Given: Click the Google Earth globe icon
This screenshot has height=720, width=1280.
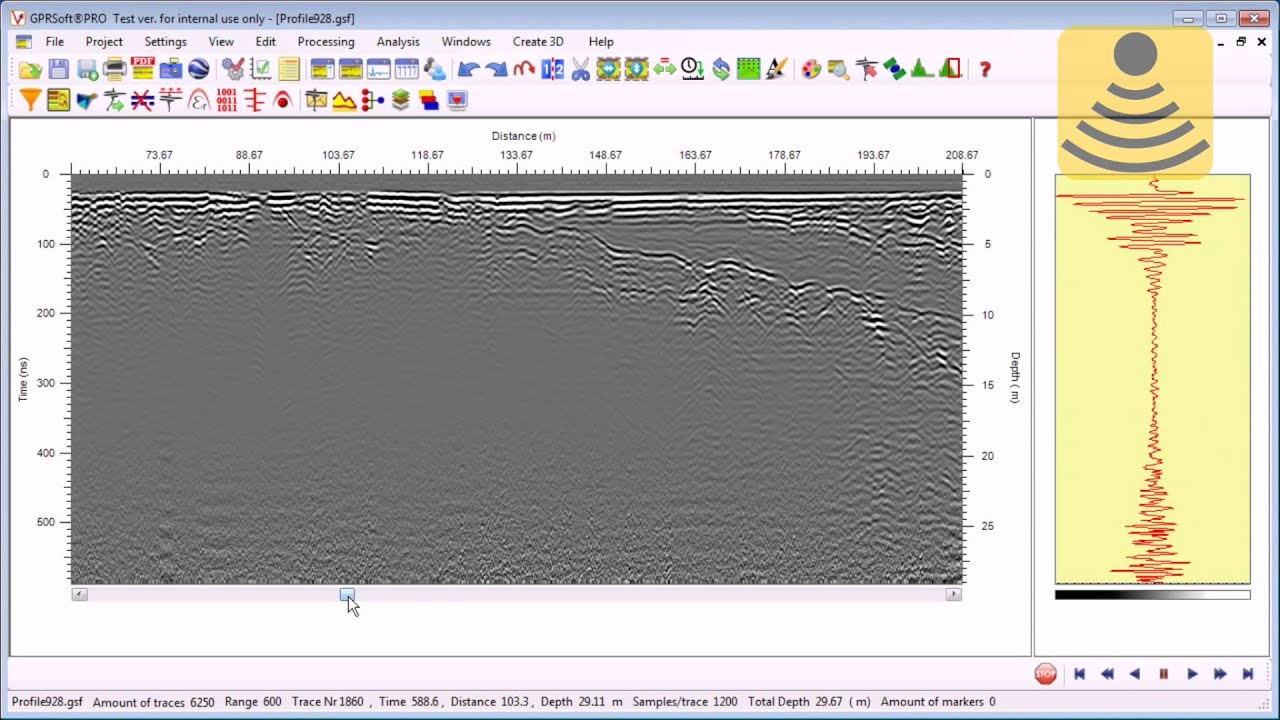Looking at the screenshot, I should [199, 69].
